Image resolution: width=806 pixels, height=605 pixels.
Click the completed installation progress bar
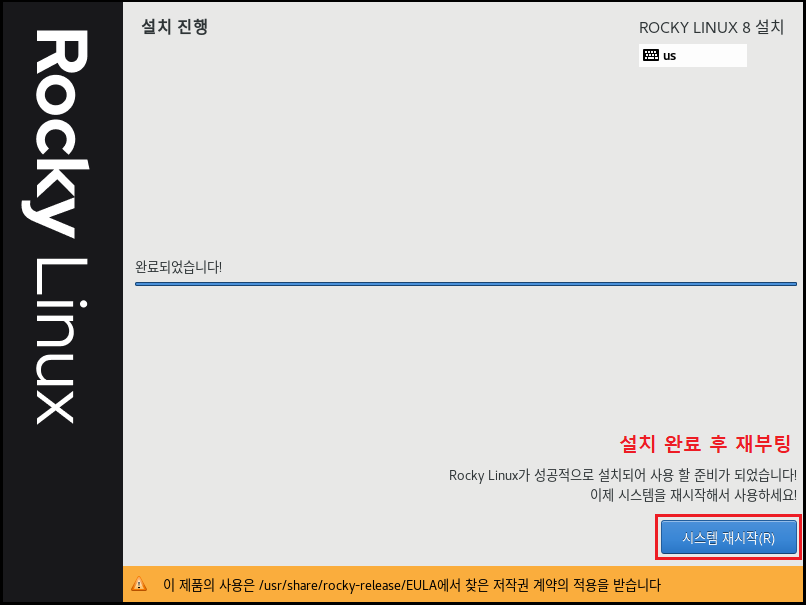(466, 284)
